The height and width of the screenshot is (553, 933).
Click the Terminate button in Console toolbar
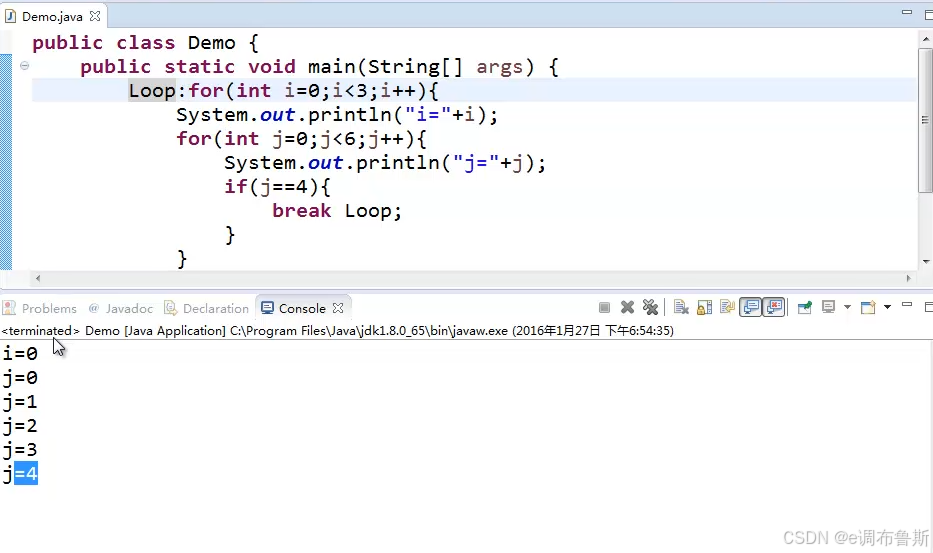tap(604, 308)
